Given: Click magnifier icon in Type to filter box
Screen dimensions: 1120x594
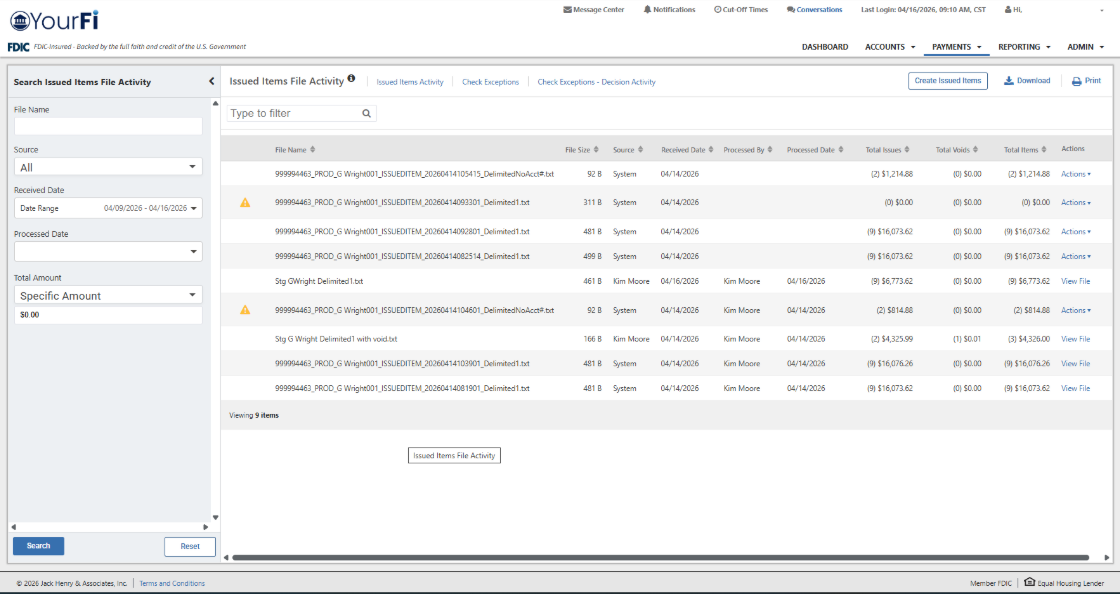Looking at the screenshot, I should tap(366, 114).
